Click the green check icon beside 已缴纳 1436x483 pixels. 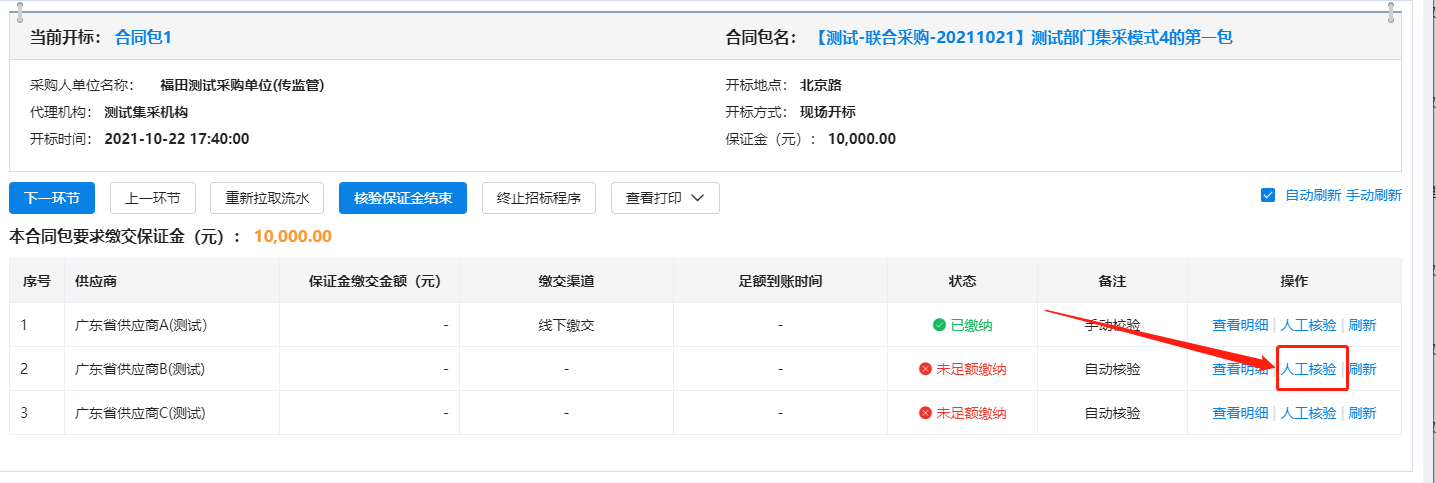pos(939,325)
